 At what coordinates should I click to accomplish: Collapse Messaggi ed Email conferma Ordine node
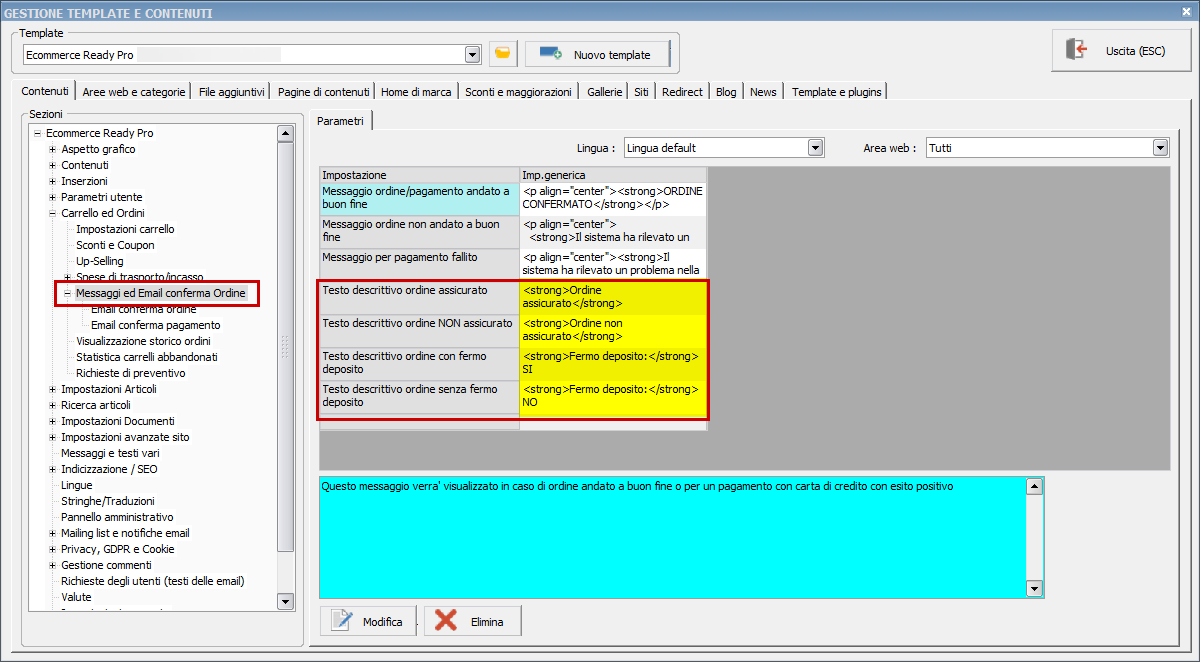coord(67,293)
